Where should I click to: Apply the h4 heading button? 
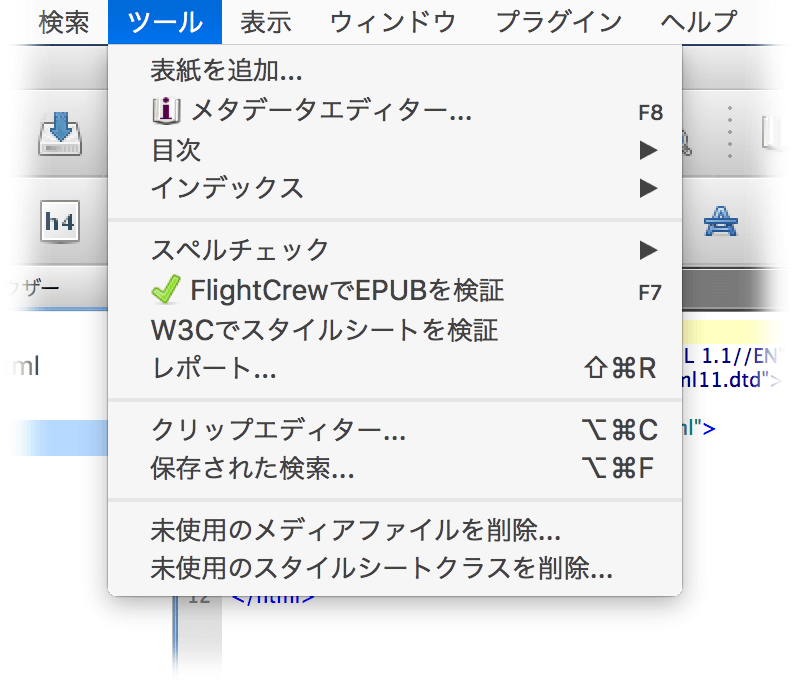[x=60, y=222]
